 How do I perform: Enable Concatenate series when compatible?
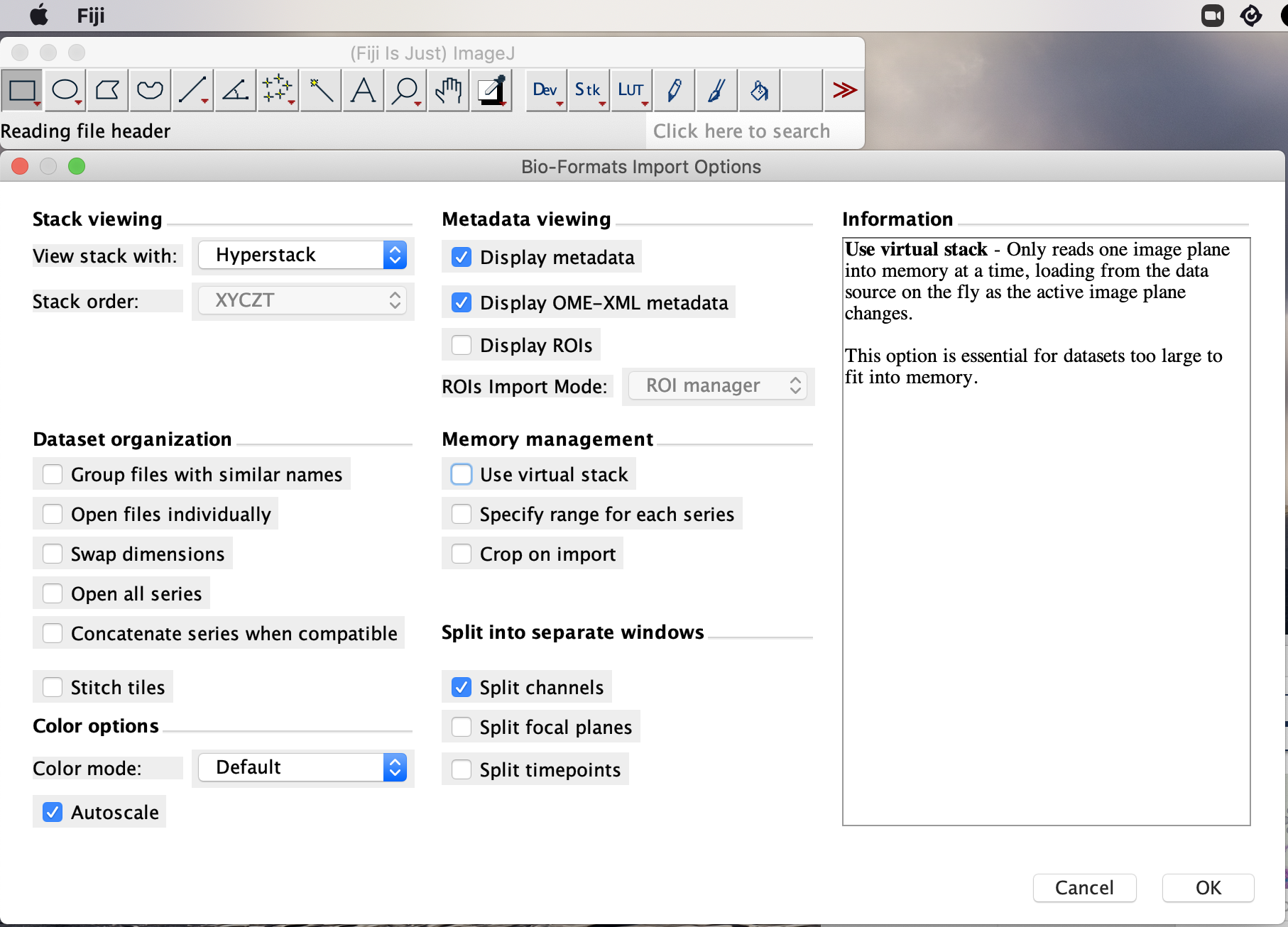click(x=53, y=633)
